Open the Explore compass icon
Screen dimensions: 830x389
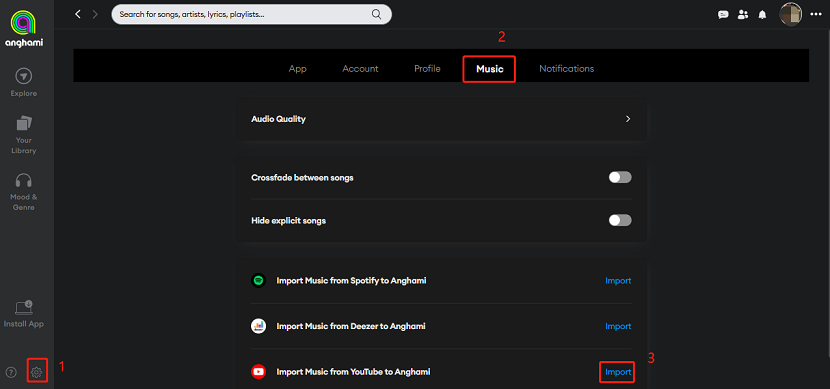(x=24, y=76)
